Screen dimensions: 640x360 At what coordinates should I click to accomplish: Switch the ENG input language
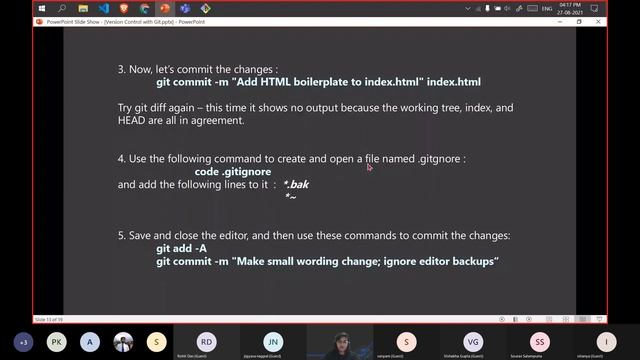point(547,9)
